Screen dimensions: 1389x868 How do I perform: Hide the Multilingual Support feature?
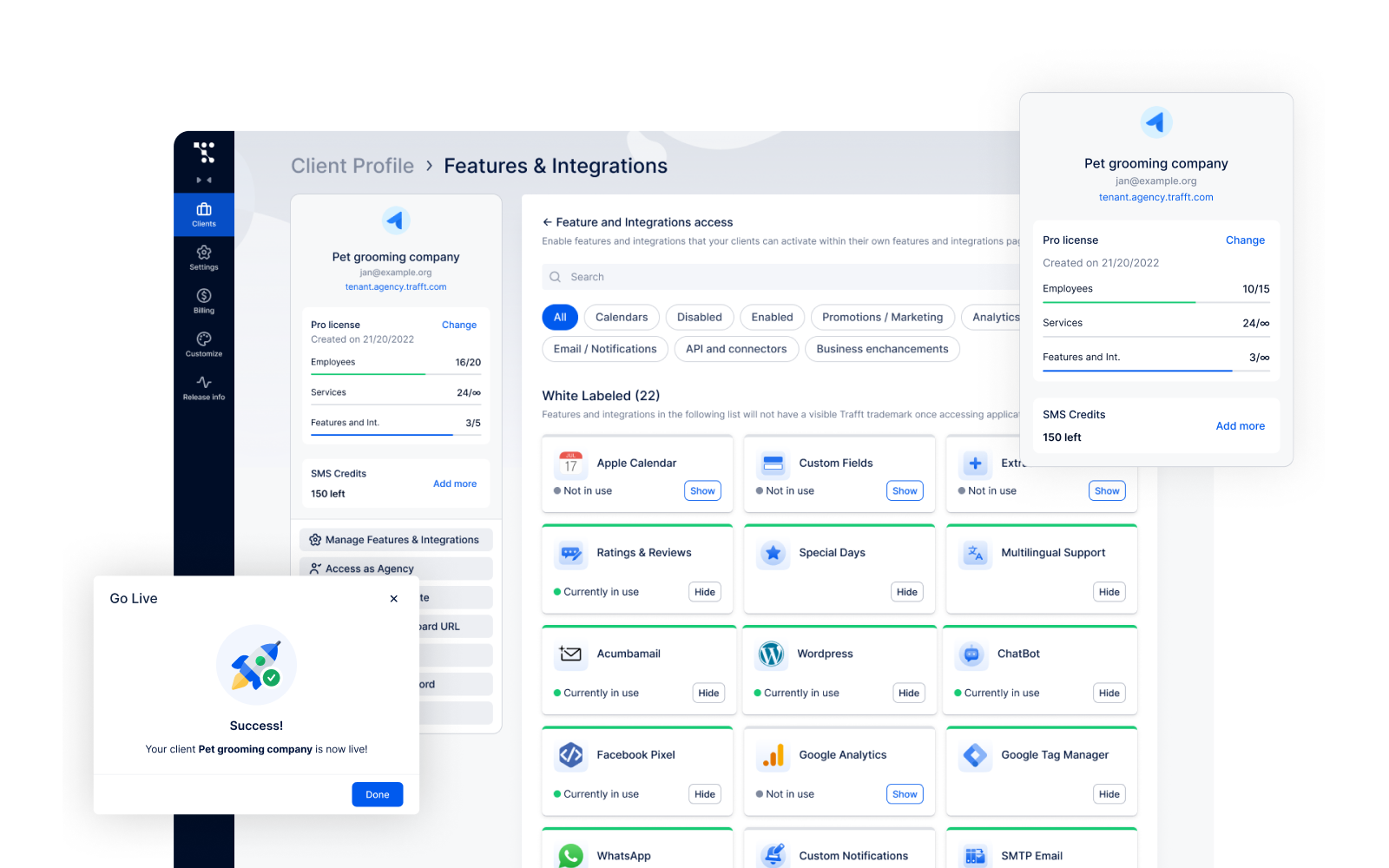[1109, 592]
